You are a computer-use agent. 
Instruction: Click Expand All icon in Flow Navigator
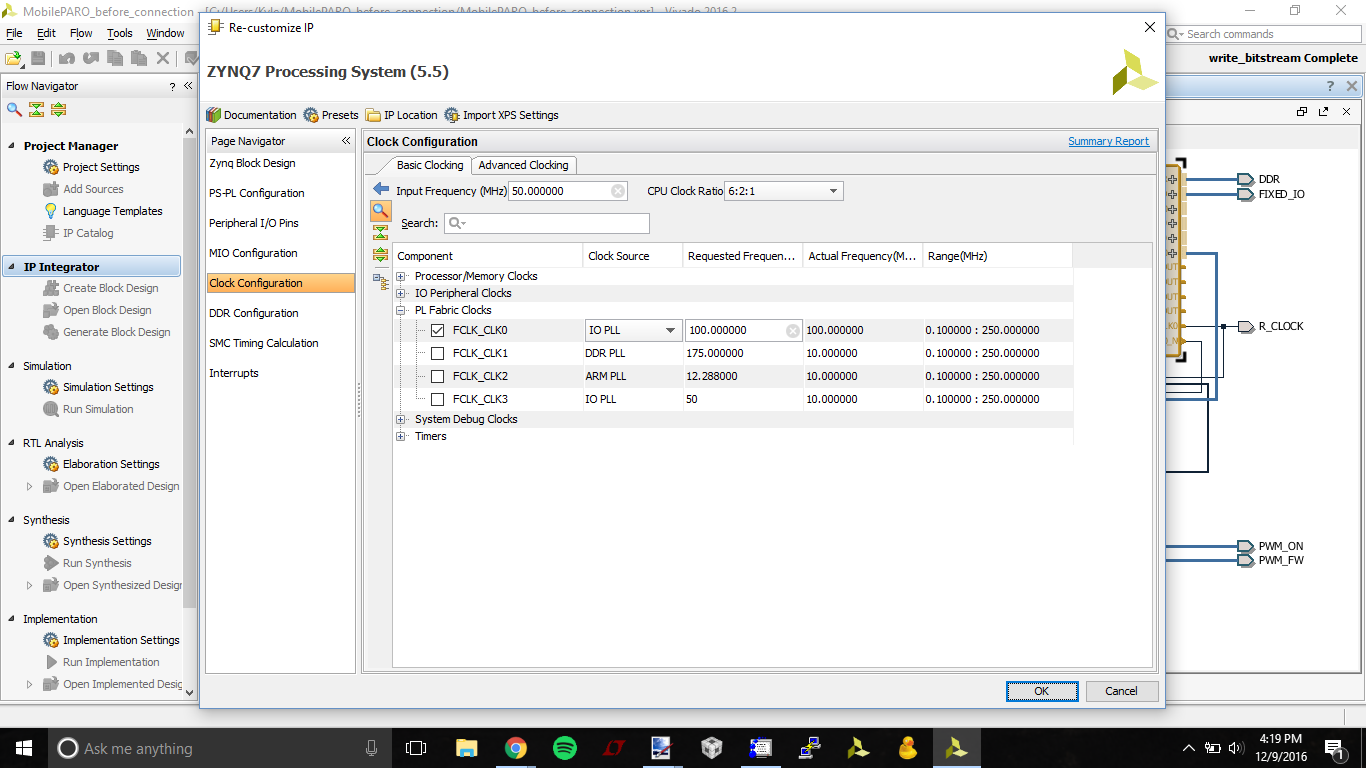(59, 109)
